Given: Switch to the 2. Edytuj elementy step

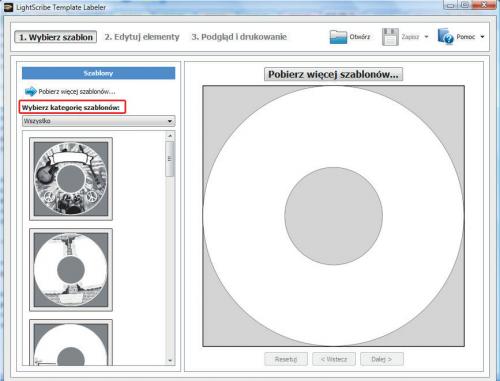Looking at the screenshot, I should tap(142, 37).
